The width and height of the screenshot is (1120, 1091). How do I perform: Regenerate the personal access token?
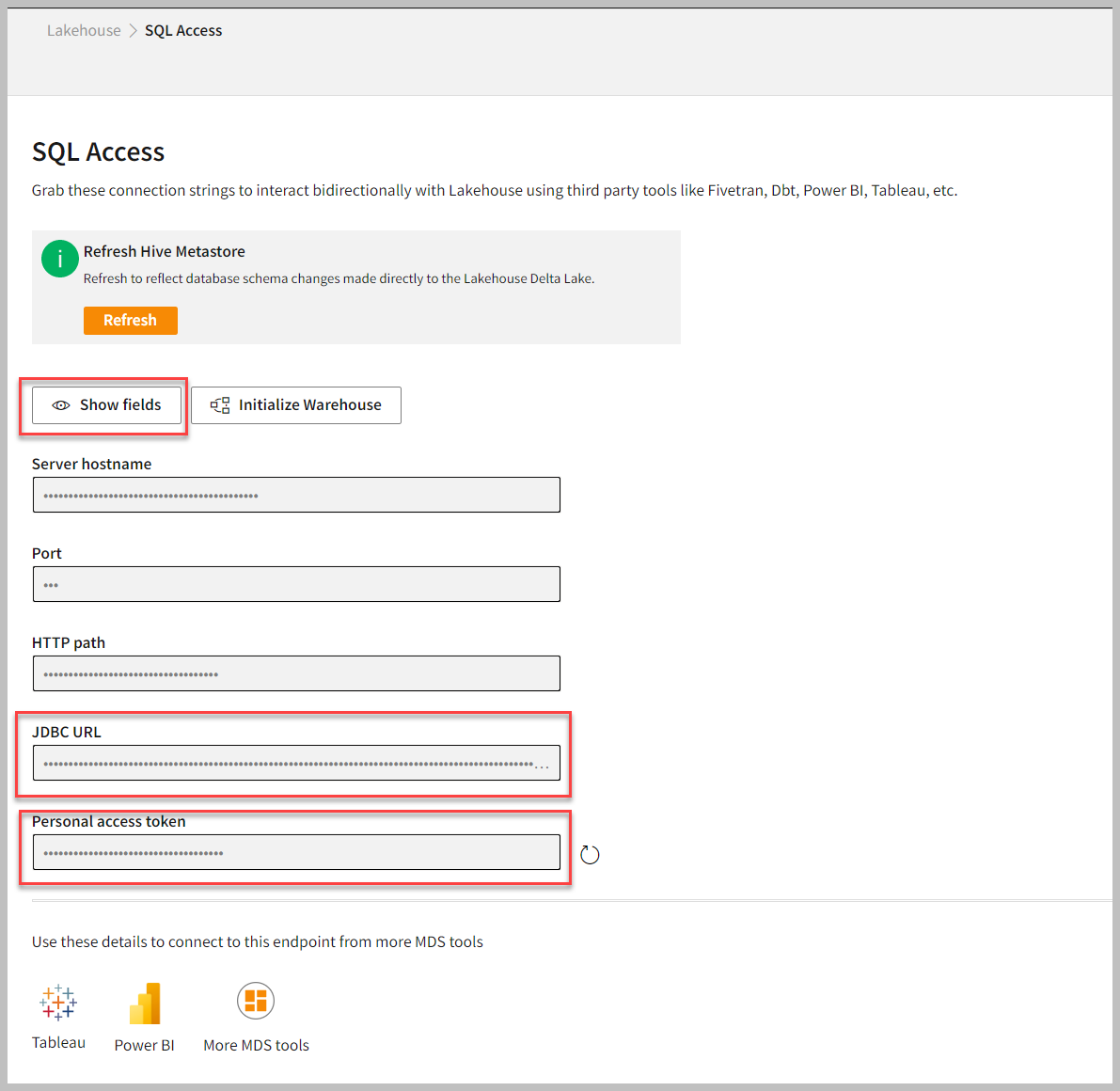[x=590, y=854]
